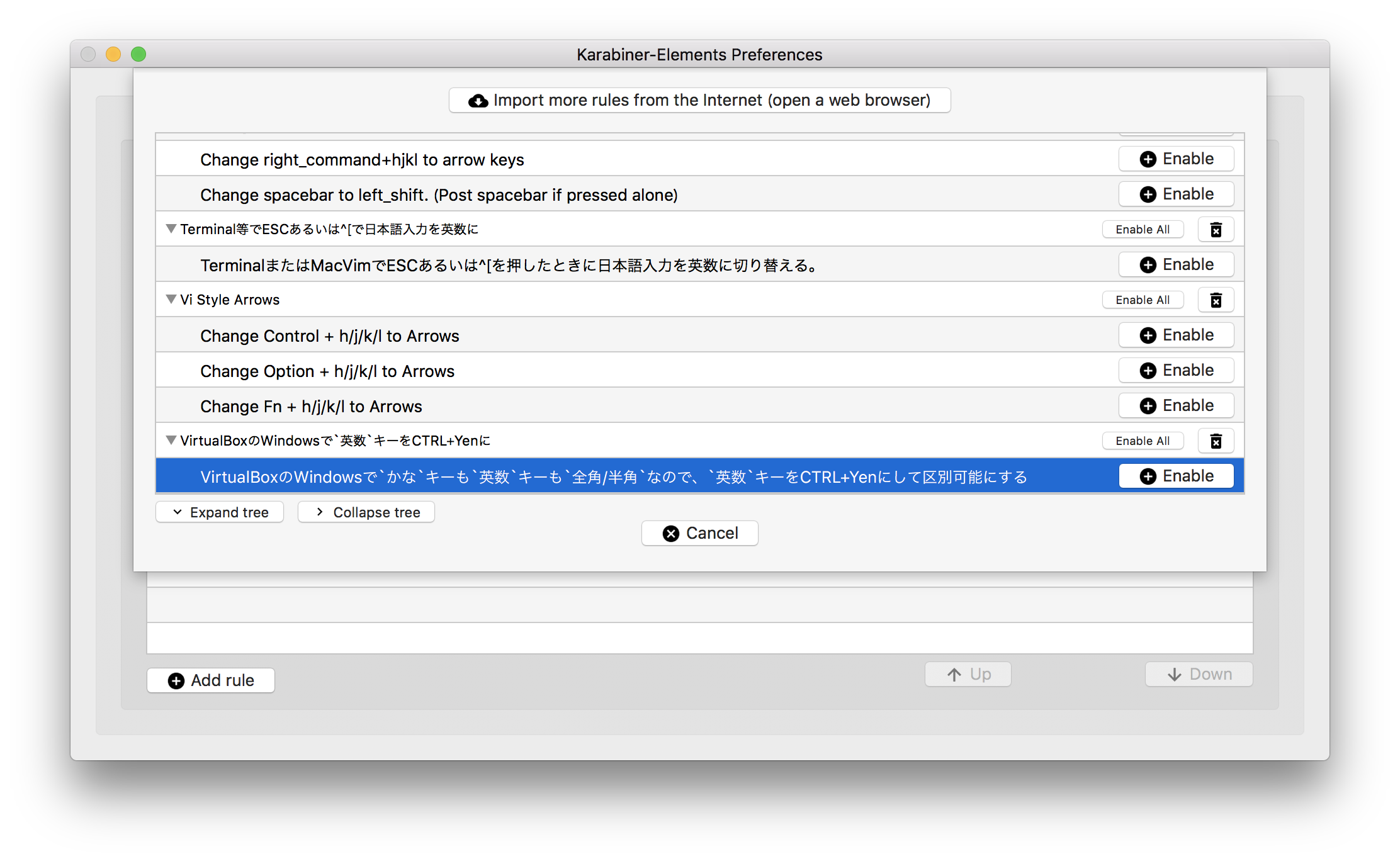Select 'Change Fn + h/j/k/l to Arrows' text

click(x=311, y=407)
